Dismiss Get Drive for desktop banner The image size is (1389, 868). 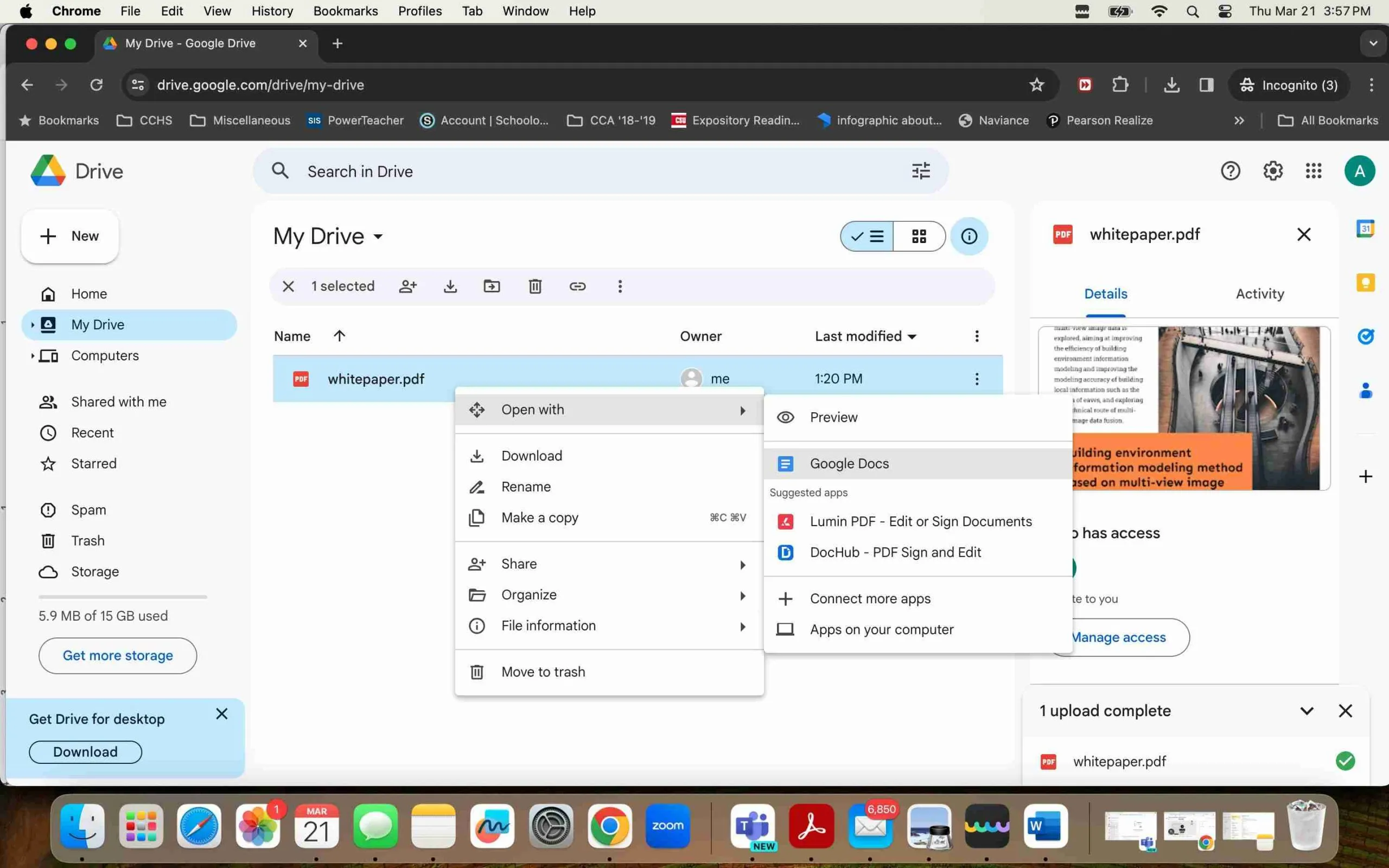point(221,713)
